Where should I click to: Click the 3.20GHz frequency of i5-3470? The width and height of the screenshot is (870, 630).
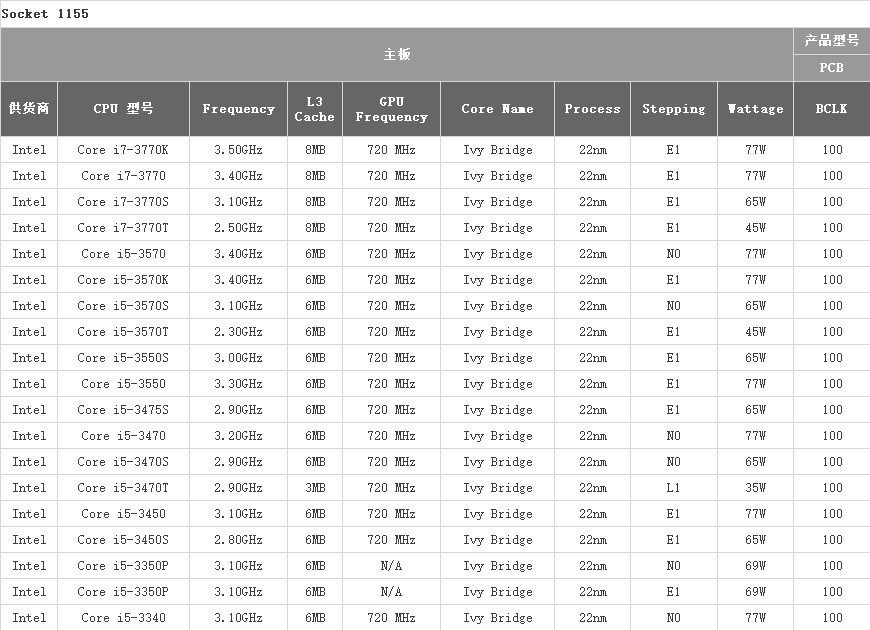239,436
